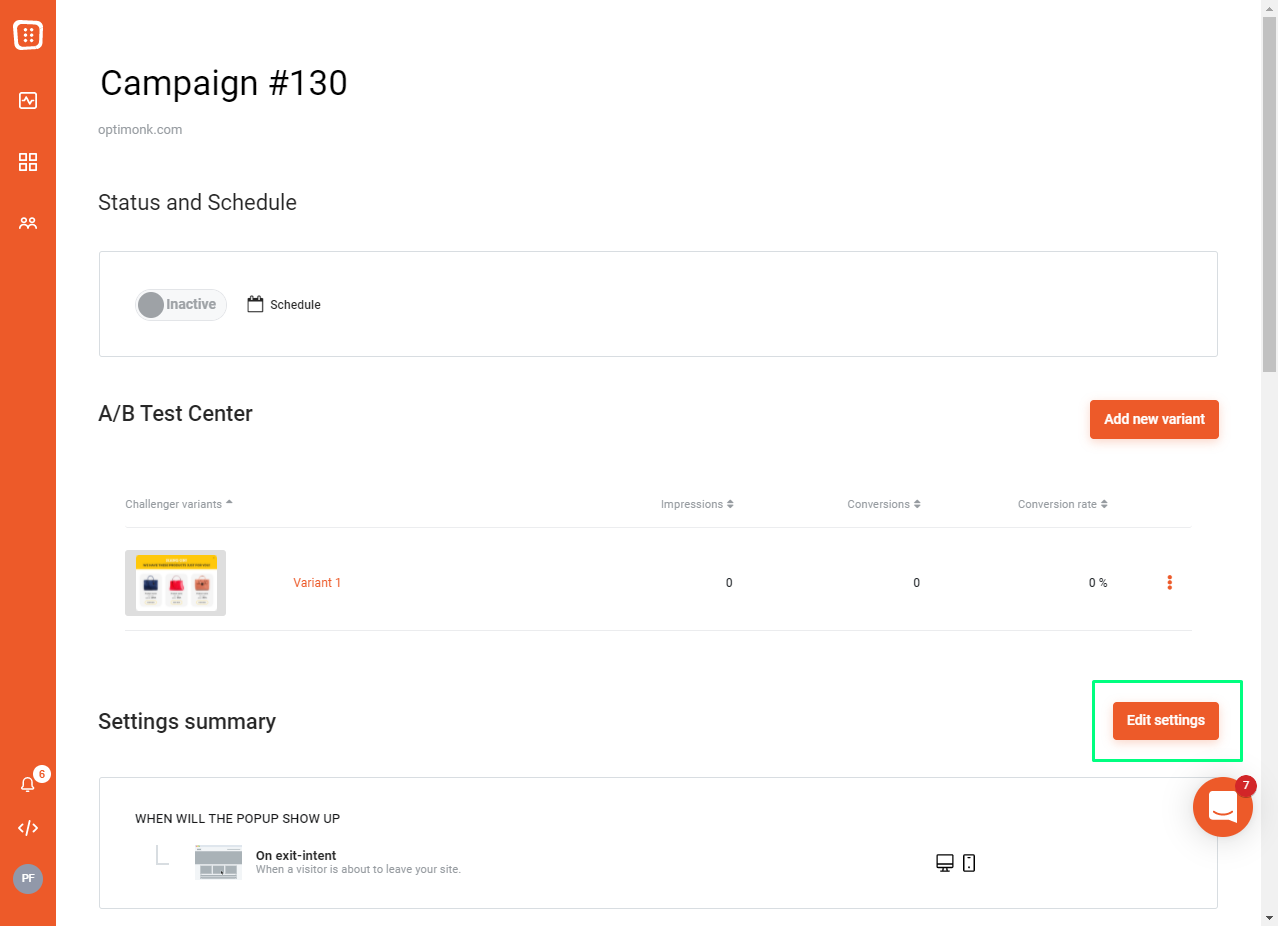Viewport: 1278px width, 926px height.
Task: Click the desktop device icon
Action: coord(945,863)
